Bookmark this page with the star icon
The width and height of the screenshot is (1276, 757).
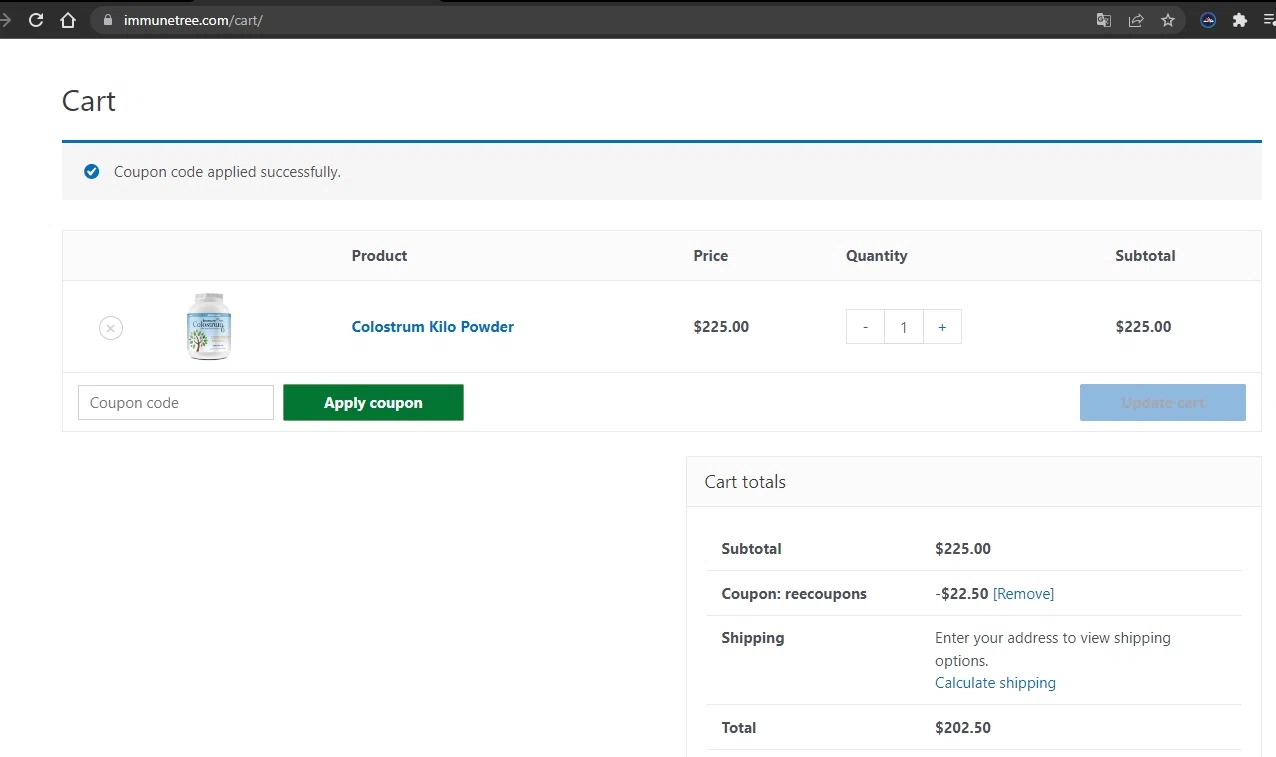pos(1168,20)
